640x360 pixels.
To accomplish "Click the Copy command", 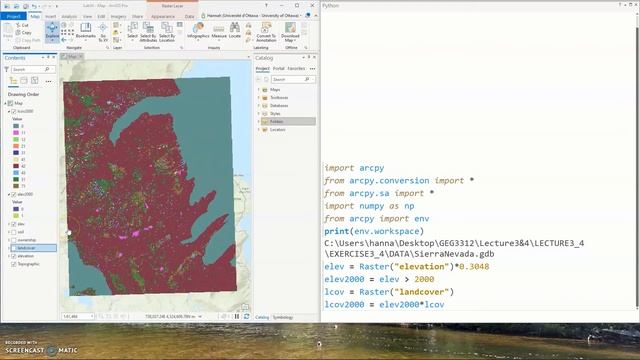I will pos(24,33).
